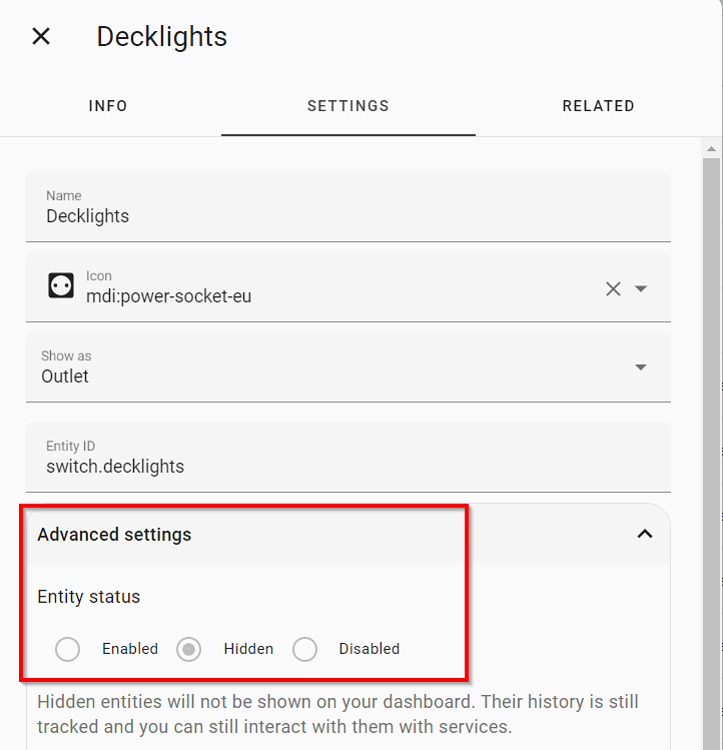Screen dimensions: 723x750
Task: Collapse the Advanced settings section
Action: point(645,534)
